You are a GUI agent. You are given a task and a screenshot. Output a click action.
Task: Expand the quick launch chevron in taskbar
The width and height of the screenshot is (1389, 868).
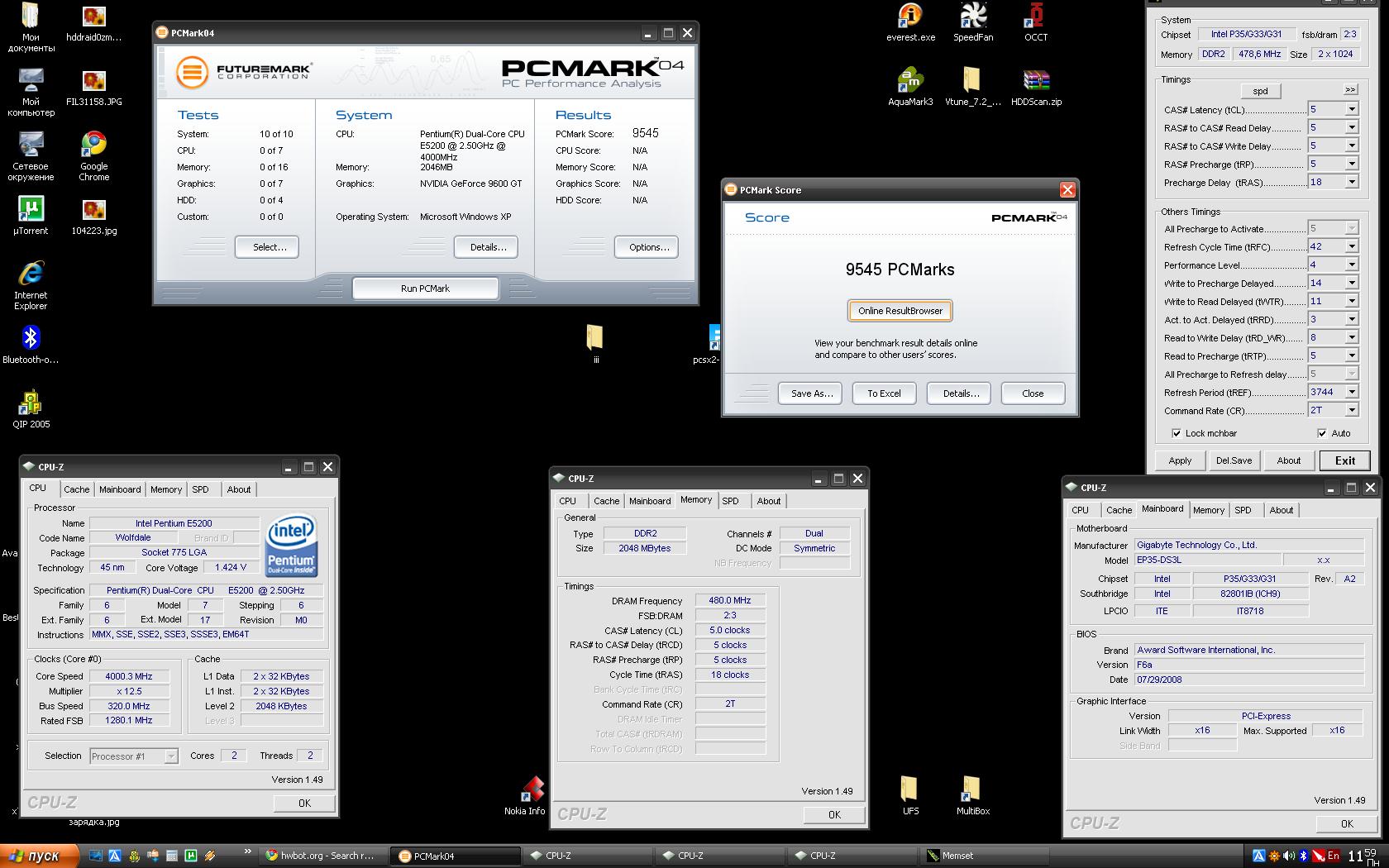247,851
